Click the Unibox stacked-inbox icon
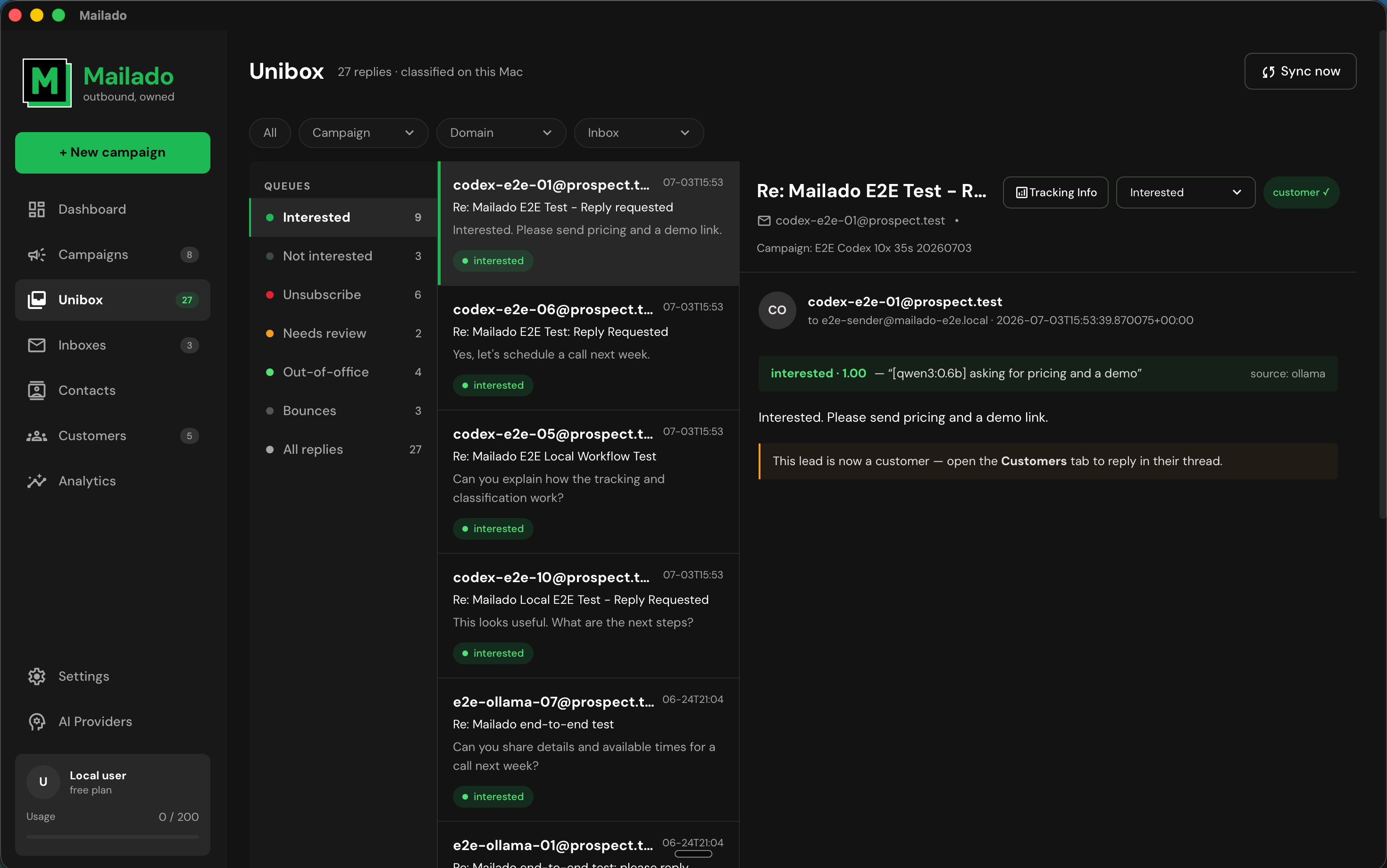The image size is (1387, 868). (37, 300)
